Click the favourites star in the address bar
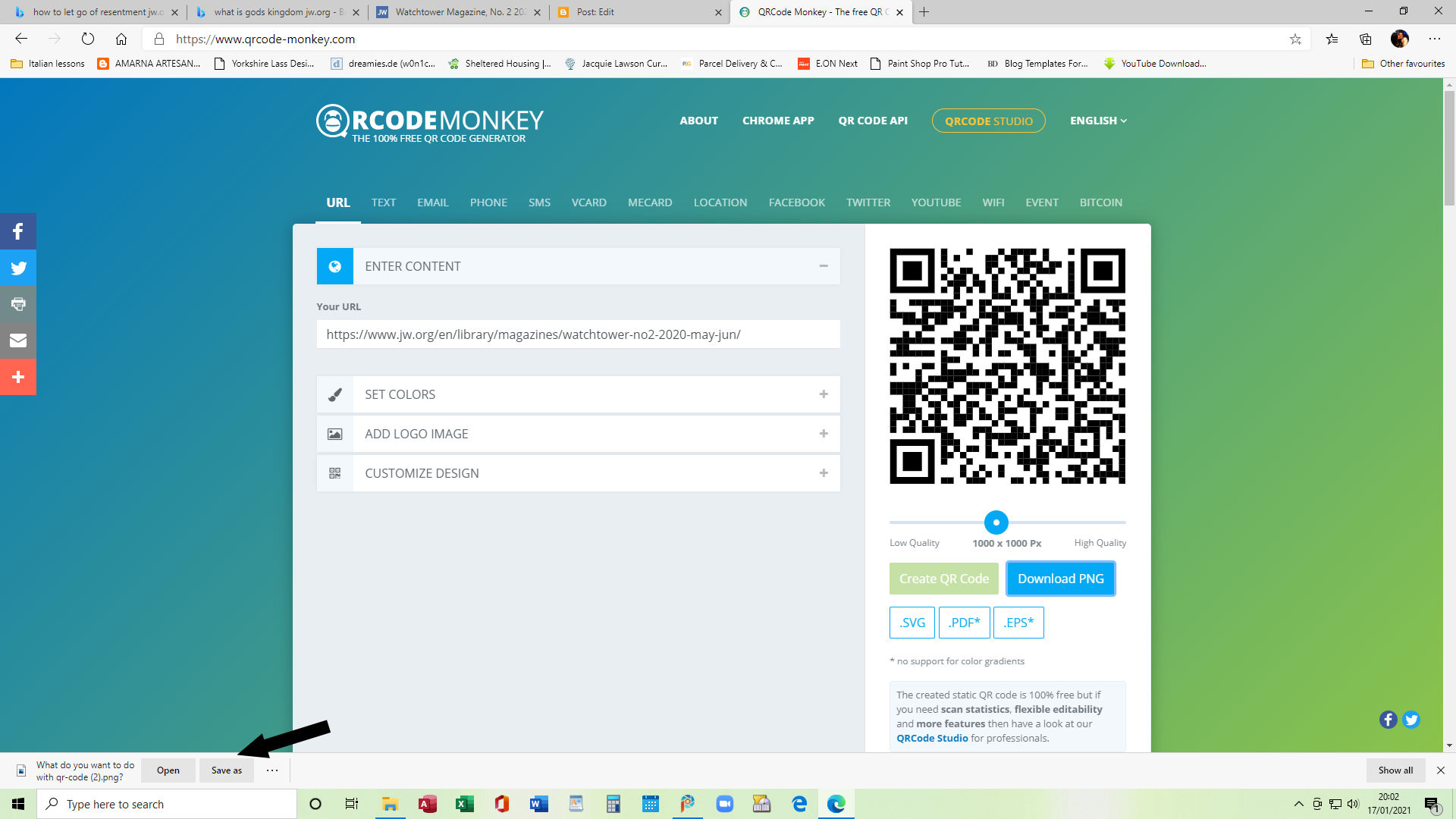The width and height of the screenshot is (1456, 819). pos(1295,39)
